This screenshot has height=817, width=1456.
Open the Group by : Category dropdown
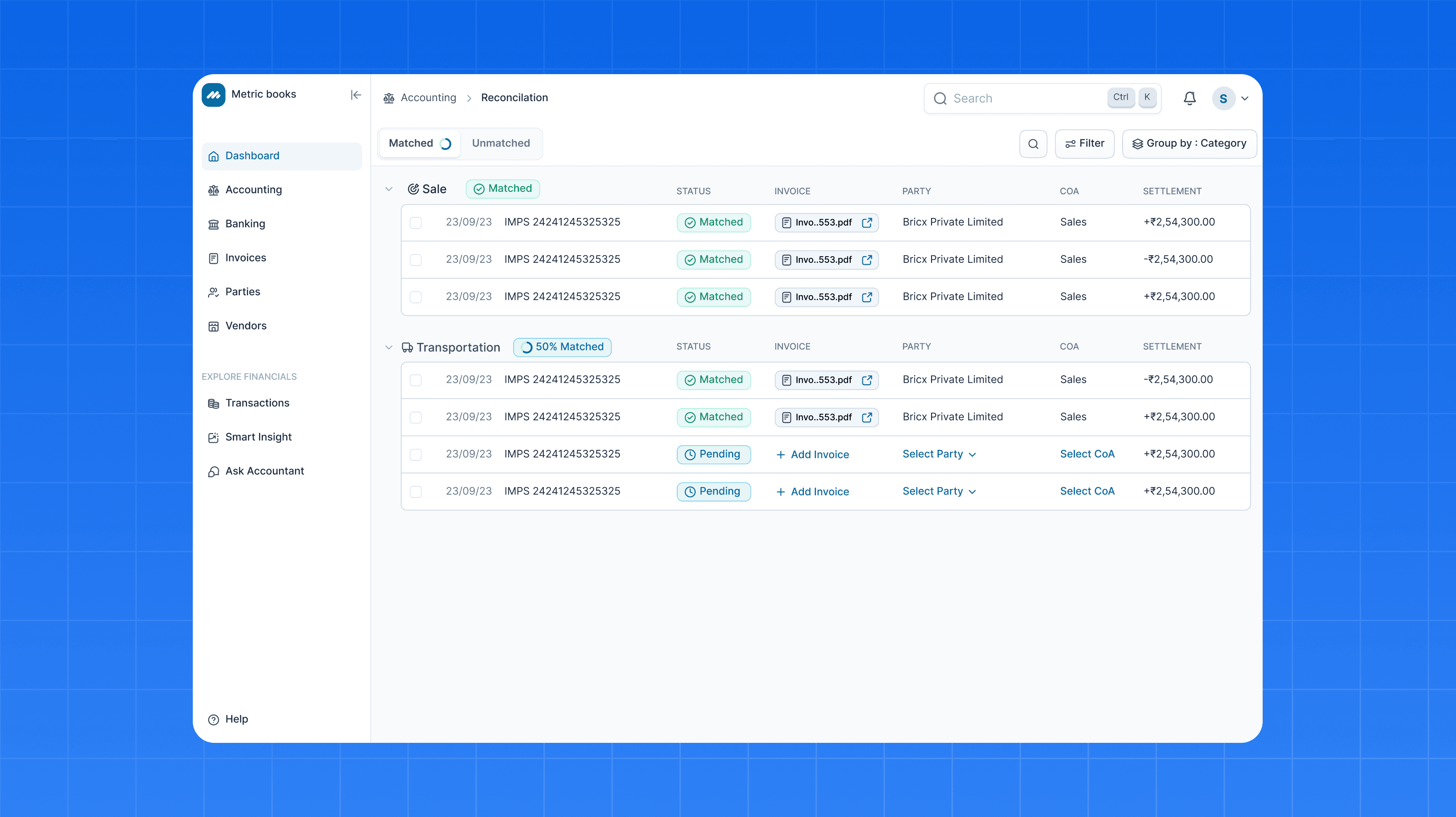pos(1189,144)
